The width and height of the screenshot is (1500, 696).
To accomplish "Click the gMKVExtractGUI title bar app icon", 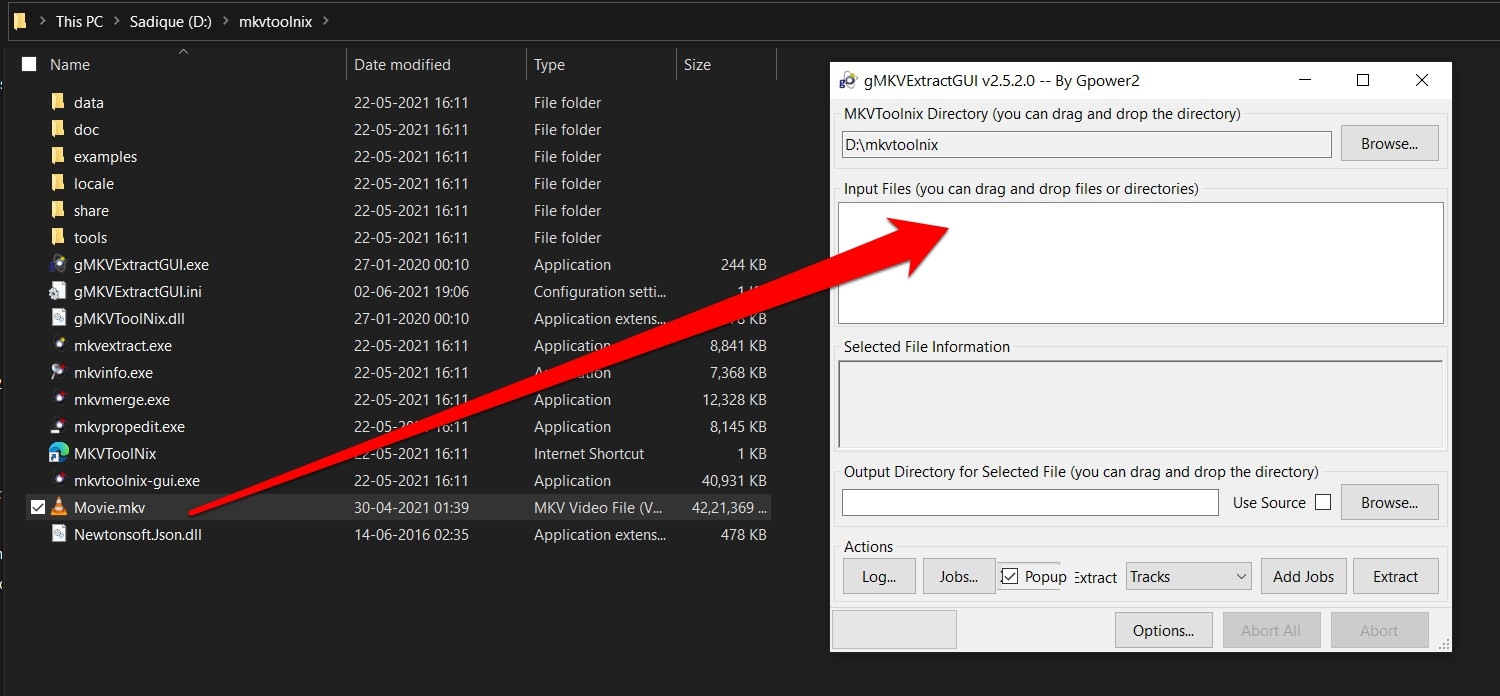I will 848,80.
